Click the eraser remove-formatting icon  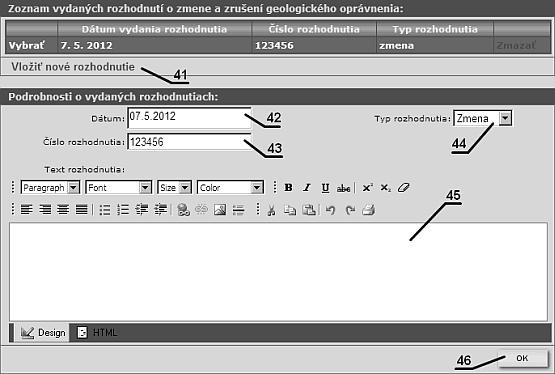404,188
